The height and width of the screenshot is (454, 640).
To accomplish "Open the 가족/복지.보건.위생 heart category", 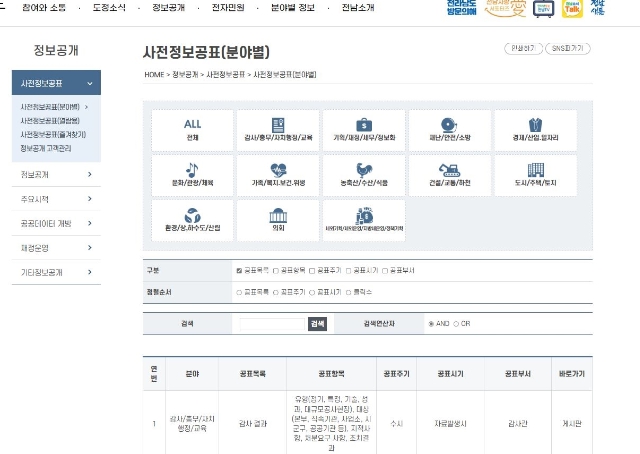I will coord(278,175).
